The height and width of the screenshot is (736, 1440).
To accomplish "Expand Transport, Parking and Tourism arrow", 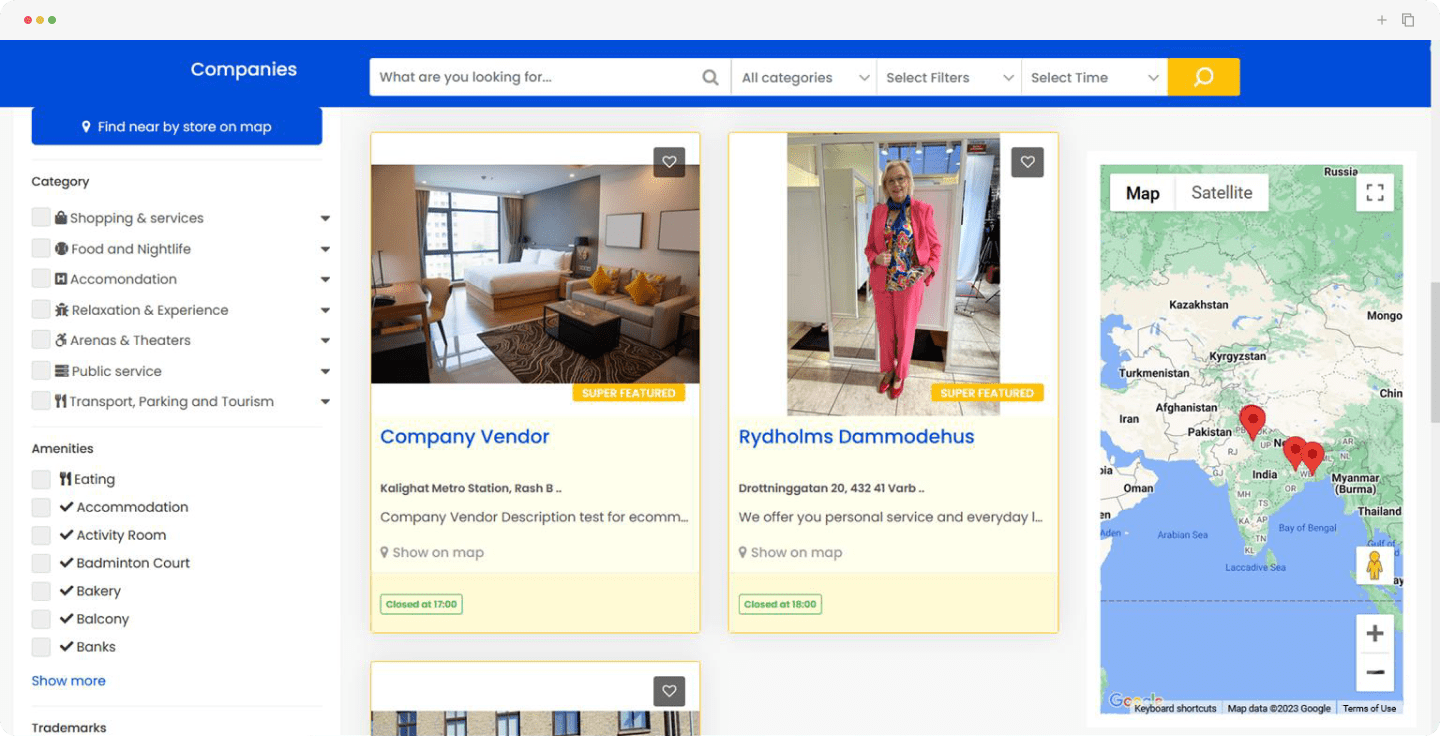I will click(x=325, y=401).
